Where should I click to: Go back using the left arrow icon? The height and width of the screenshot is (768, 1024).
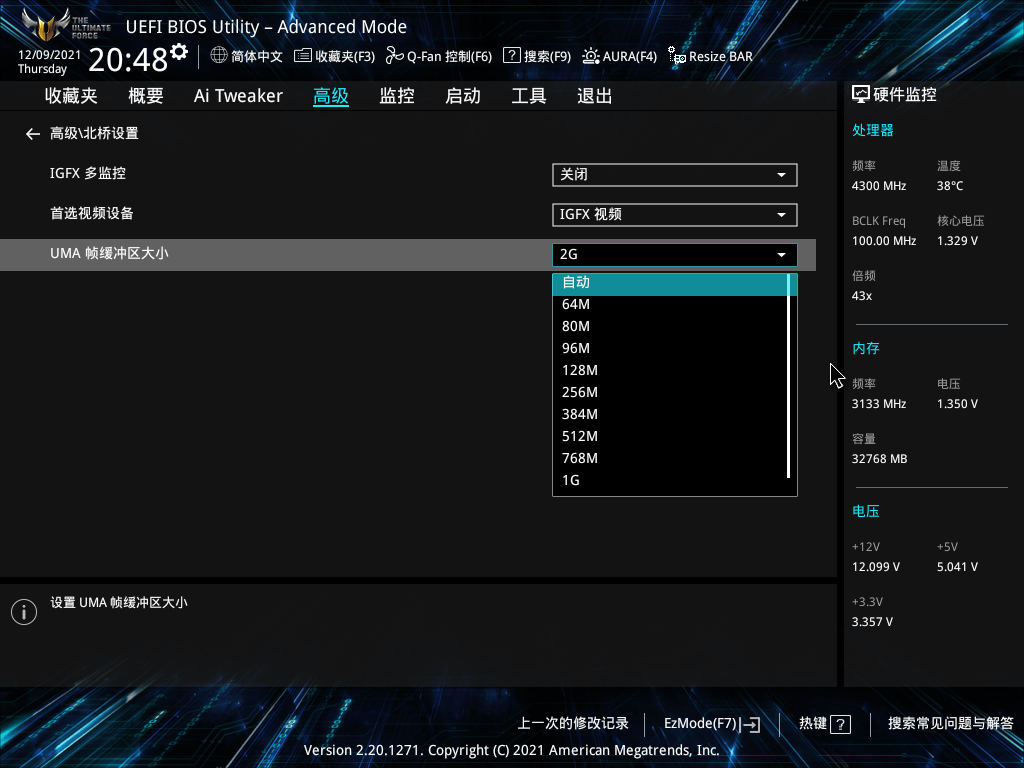tap(32, 133)
